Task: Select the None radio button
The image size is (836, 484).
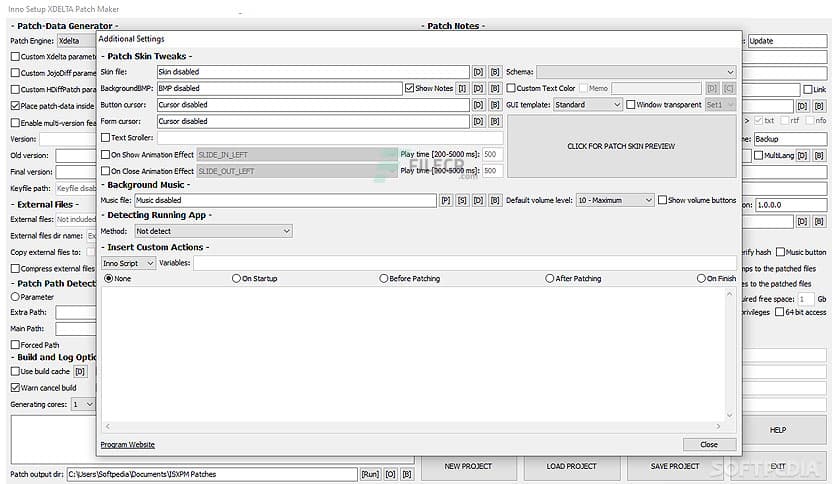Action: (109, 278)
